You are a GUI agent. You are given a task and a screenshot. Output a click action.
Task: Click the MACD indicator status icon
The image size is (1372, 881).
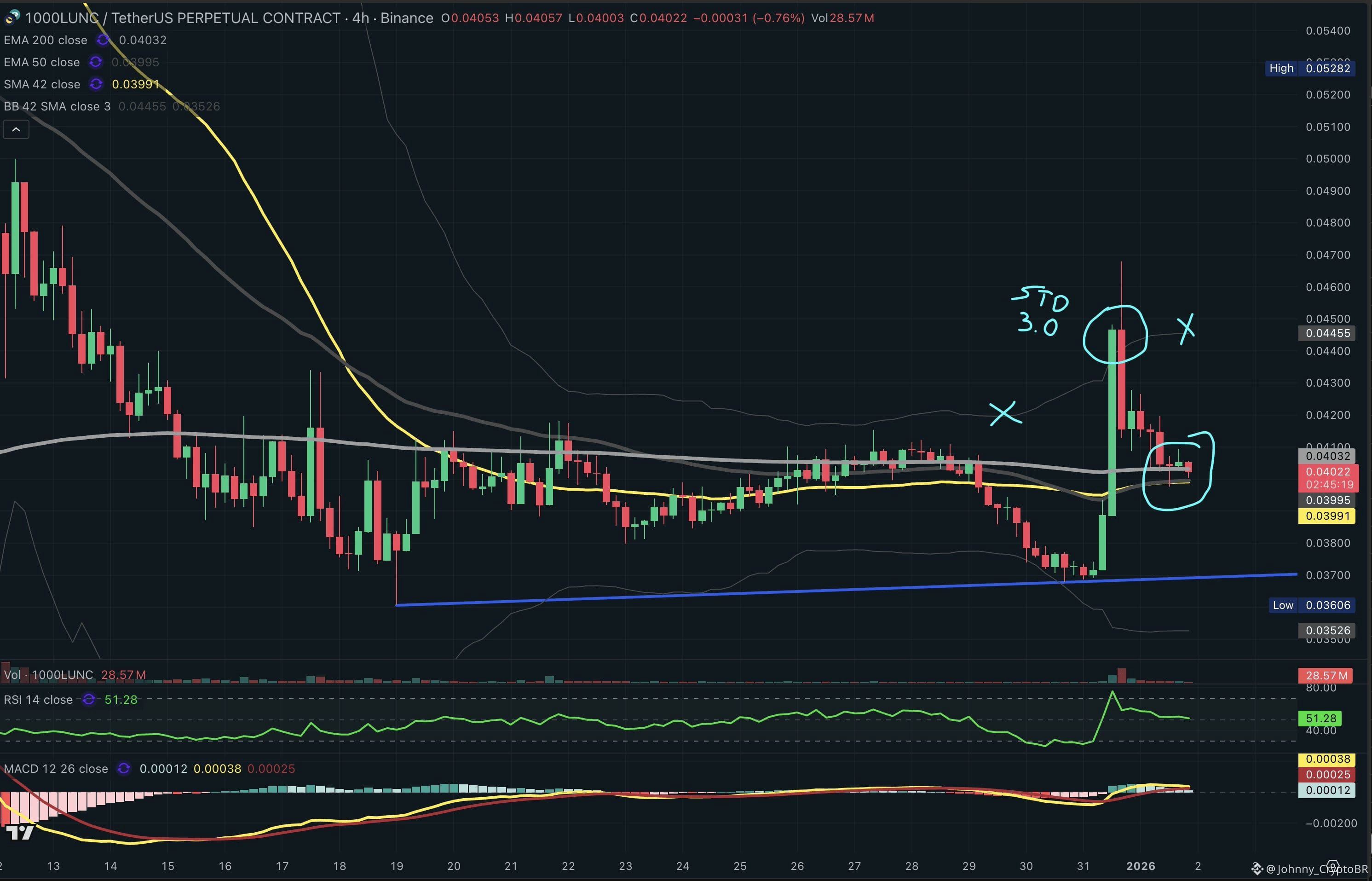123,768
